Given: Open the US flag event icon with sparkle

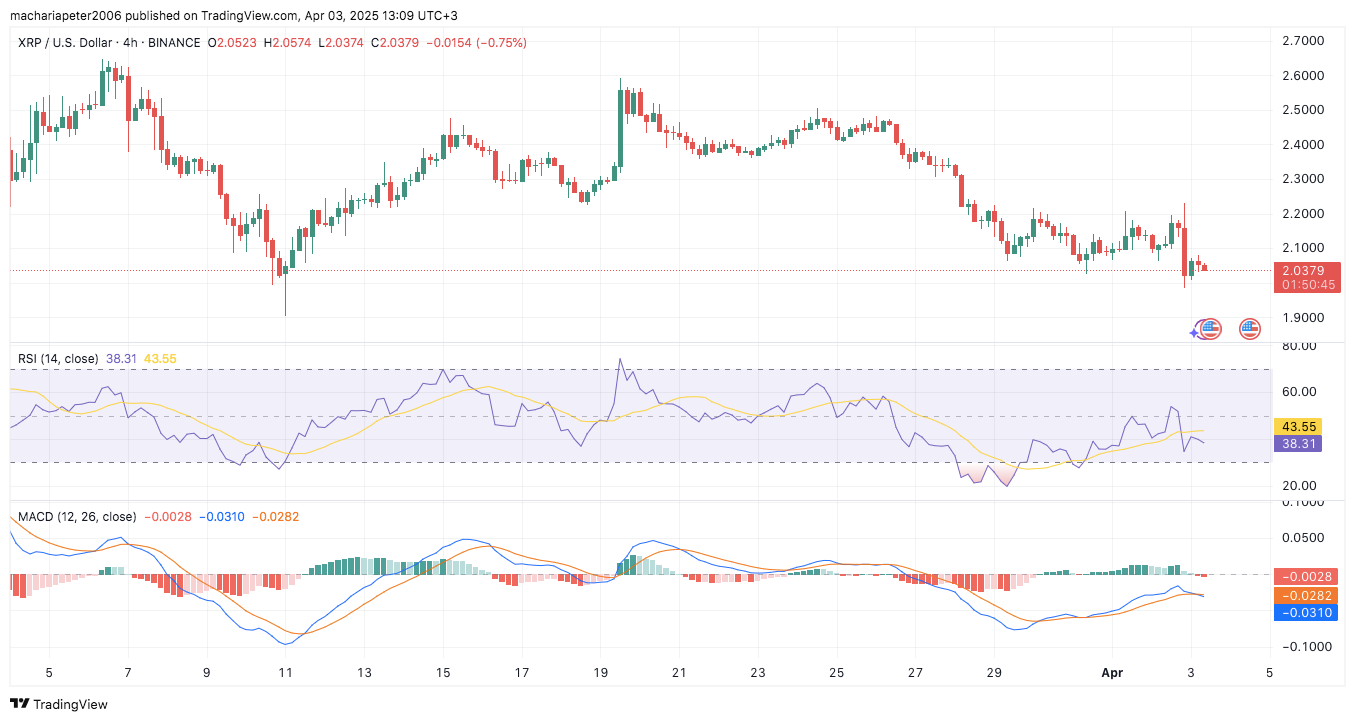Looking at the screenshot, I should point(1209,328).
